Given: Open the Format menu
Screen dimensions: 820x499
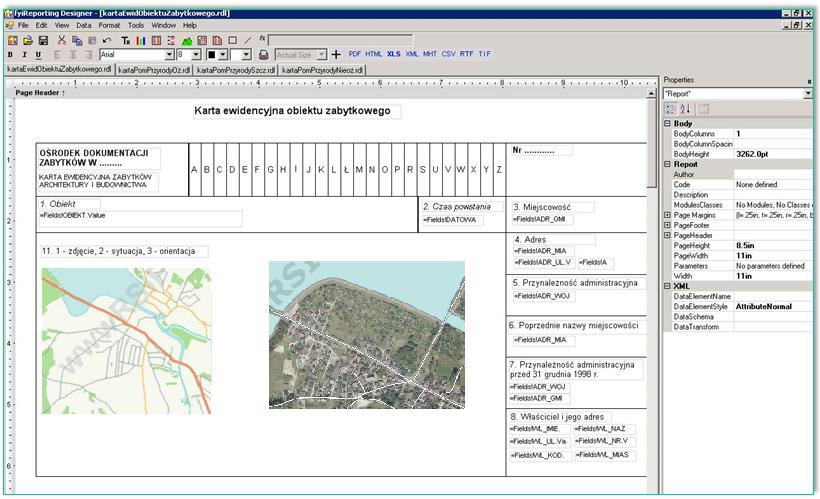Looking at the screenshot, I should (x=109, y=25).
